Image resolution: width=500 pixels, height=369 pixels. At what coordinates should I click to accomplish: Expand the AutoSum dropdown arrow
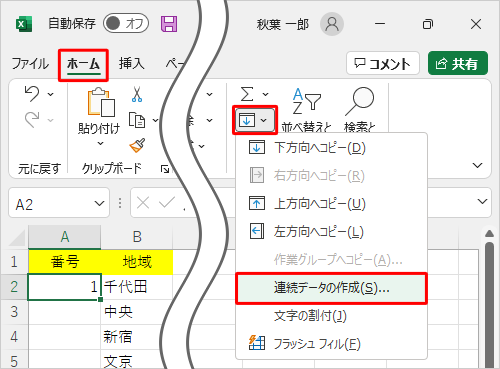[265, 94]
